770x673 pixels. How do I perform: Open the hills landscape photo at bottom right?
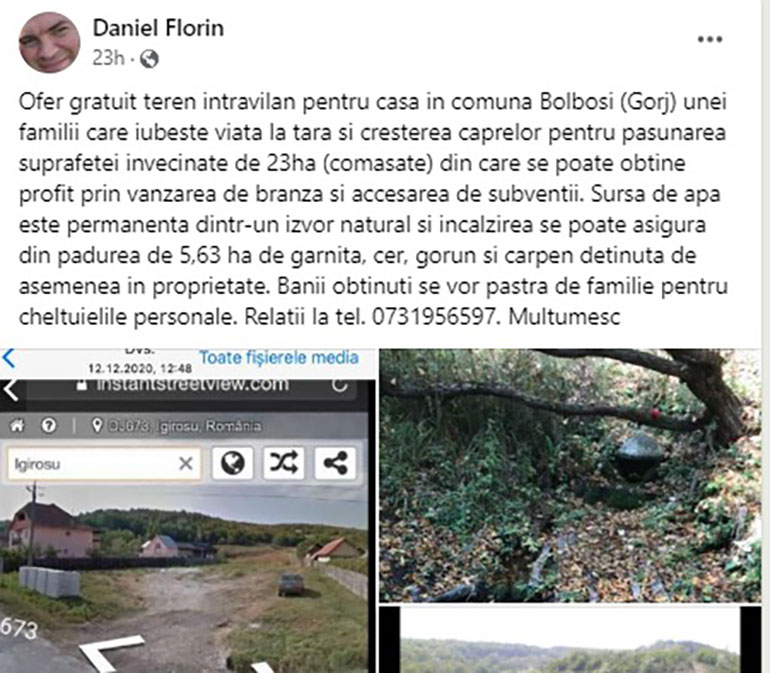(x=570, y=640)
